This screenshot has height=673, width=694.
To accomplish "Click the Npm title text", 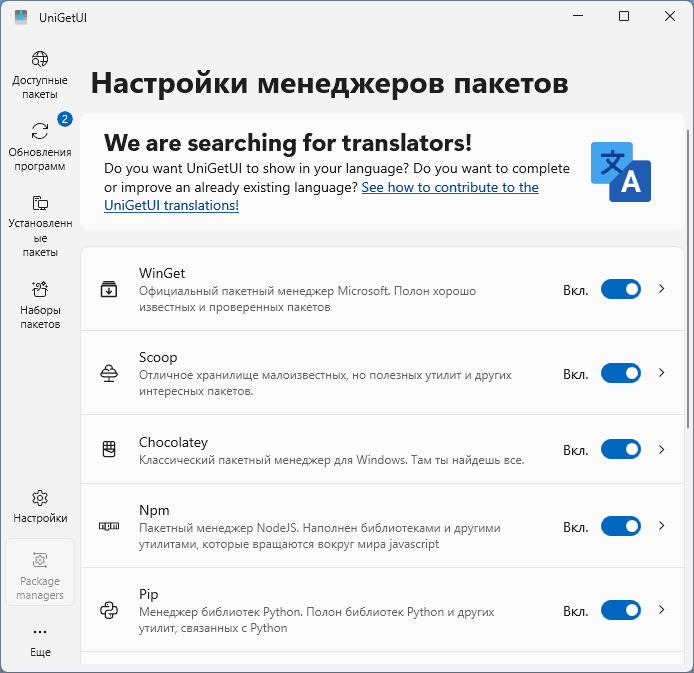I will pos(154,510).
